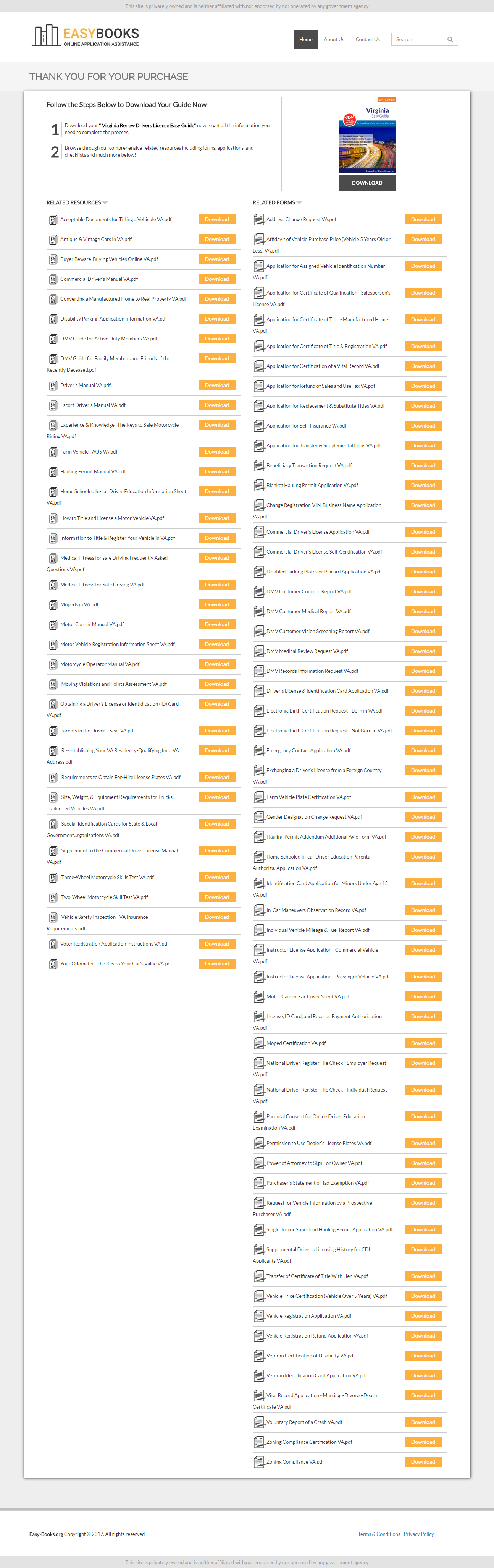
Task: Click form icon beside Emergency Contact Application
Action: coord(258,750)
